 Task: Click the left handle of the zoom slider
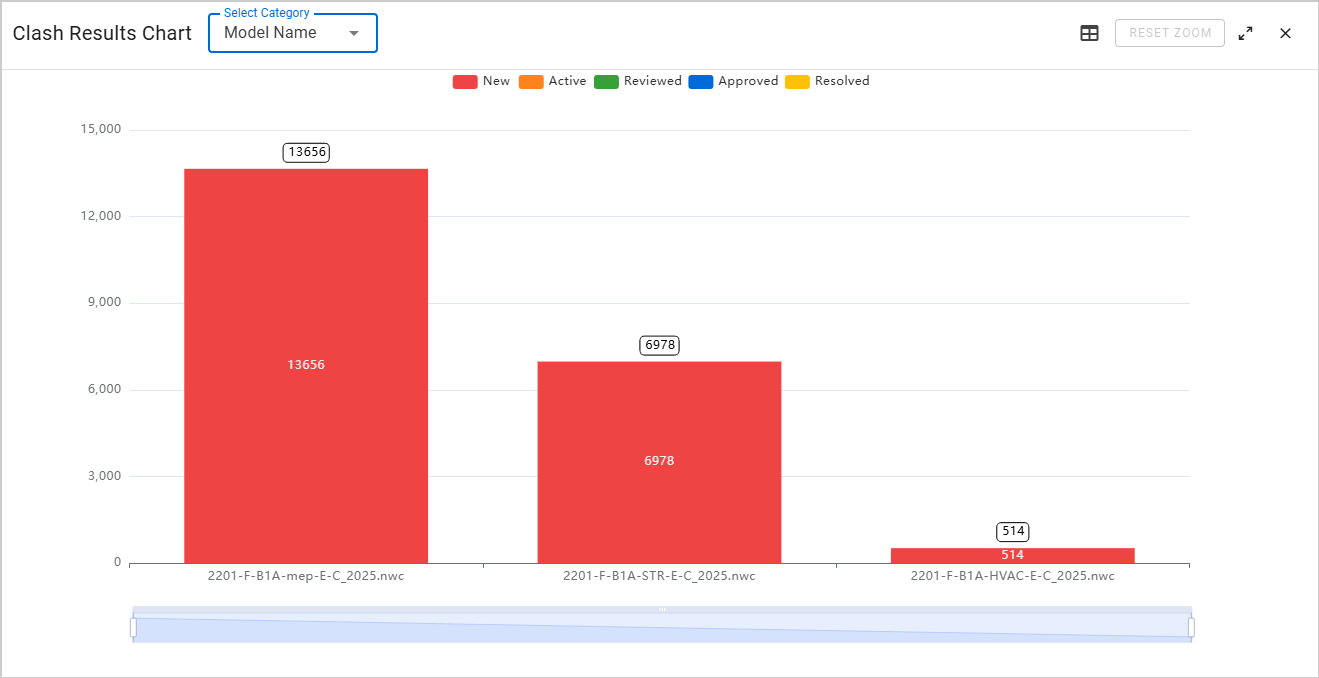[x=133, y=627]
